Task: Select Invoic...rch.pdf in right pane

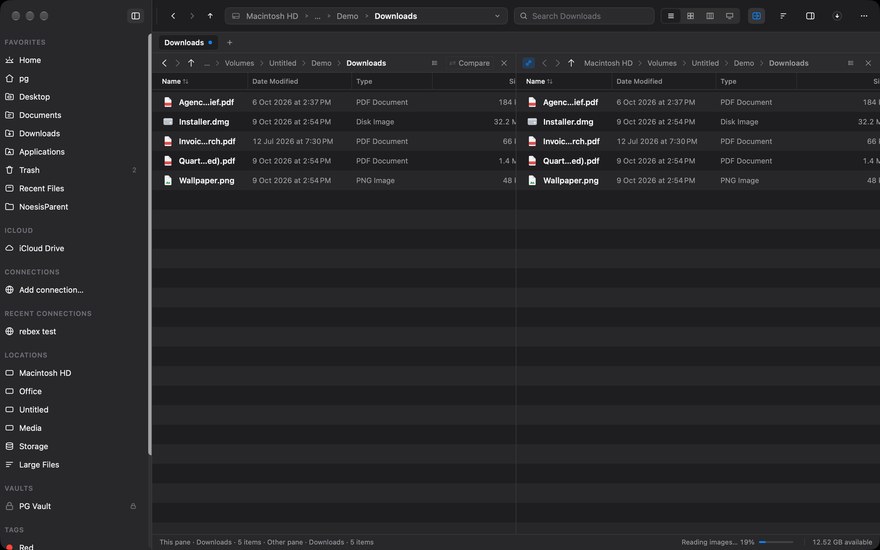Action: pyautogui.click(x=698, y=141)
